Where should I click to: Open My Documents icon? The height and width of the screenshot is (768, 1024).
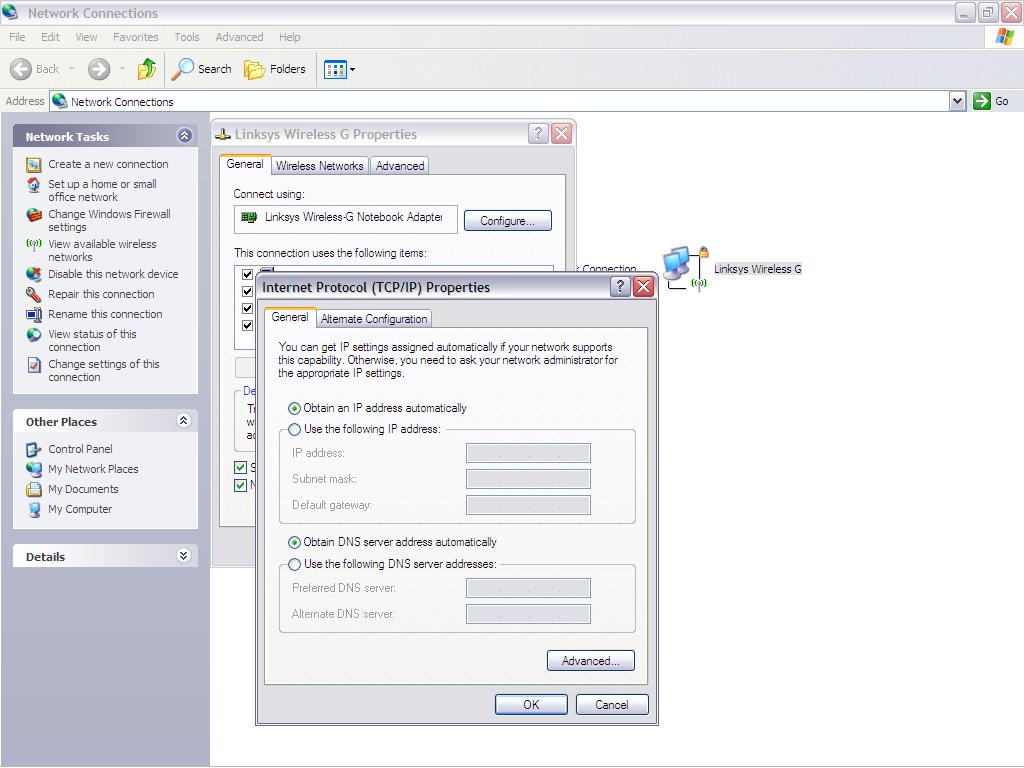pyautogui.click(x=34, y=490)
